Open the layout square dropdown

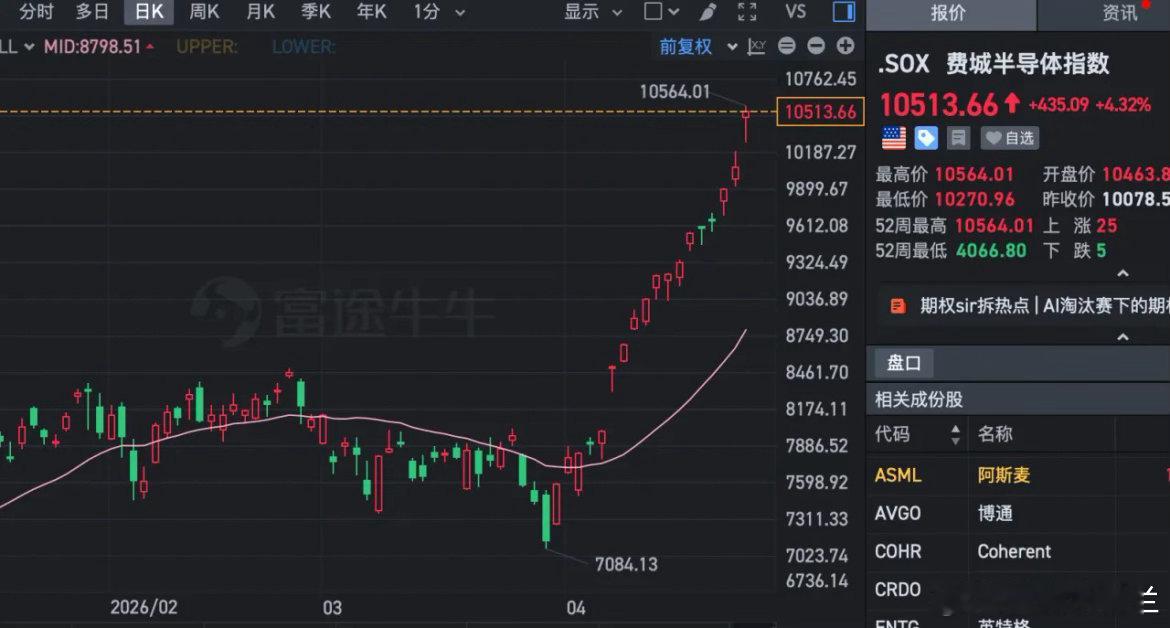(661, 12)
